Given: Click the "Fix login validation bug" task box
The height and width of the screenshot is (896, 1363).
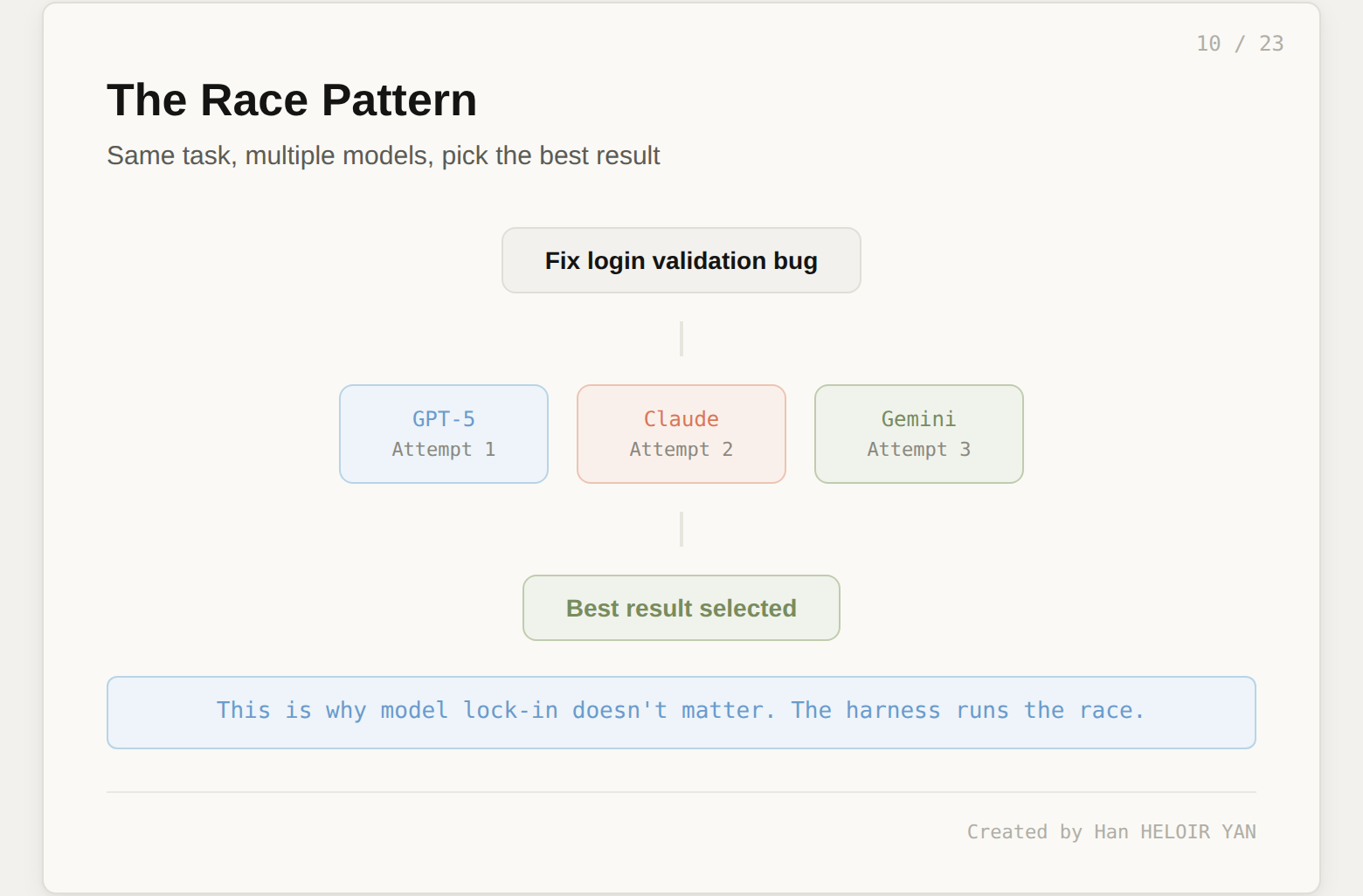Looking at the screenshot, I should (681, 261).
